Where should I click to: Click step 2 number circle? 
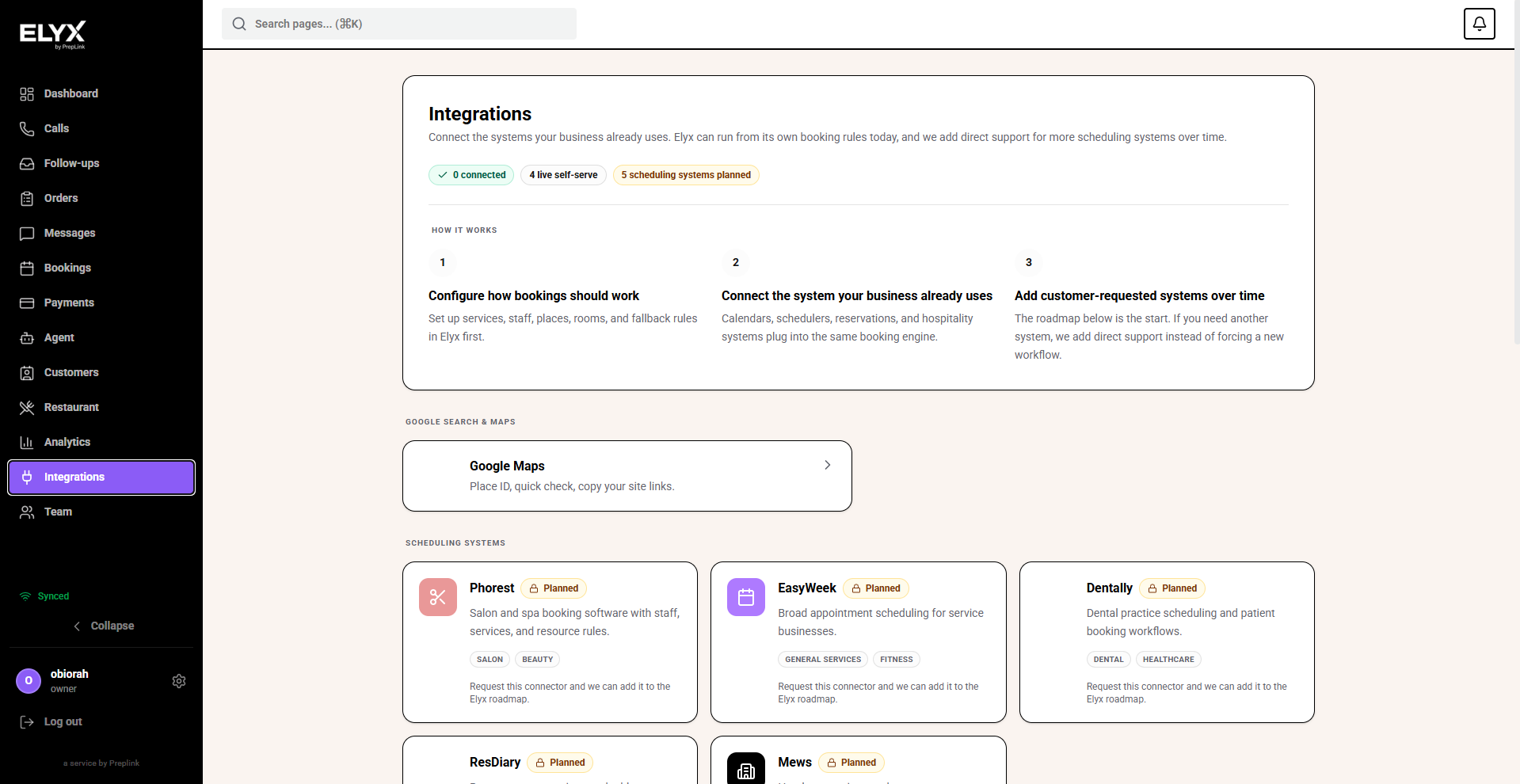click(735, 262)
